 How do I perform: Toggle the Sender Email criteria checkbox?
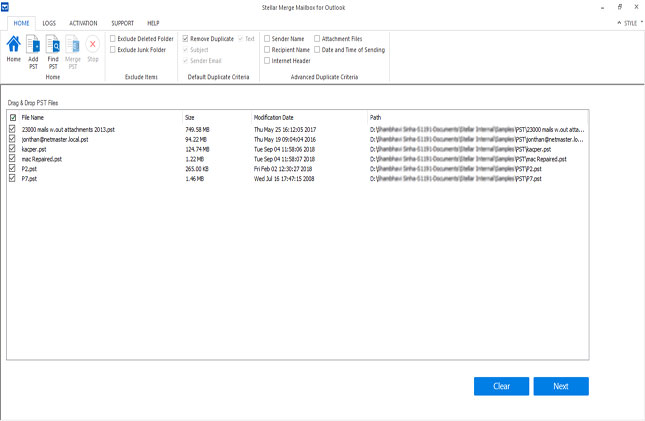185,61
